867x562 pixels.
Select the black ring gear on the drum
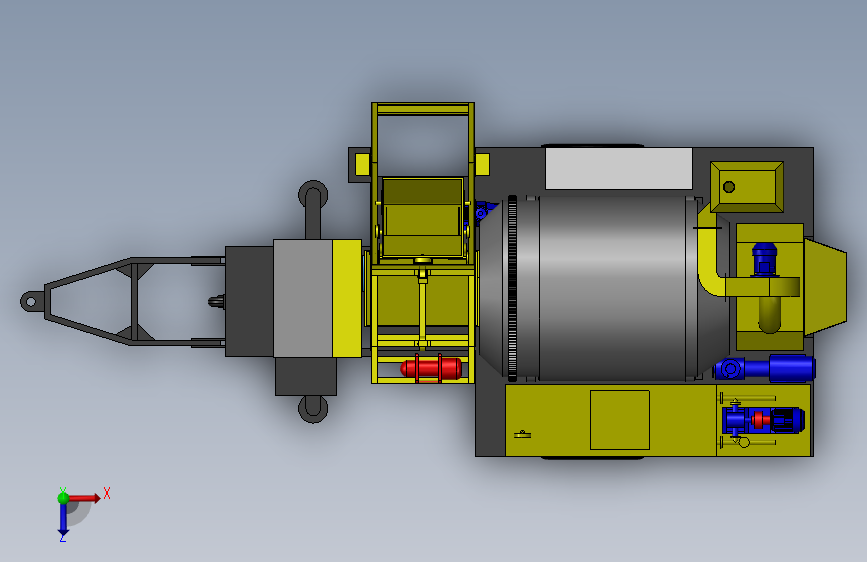click(512, 288)
